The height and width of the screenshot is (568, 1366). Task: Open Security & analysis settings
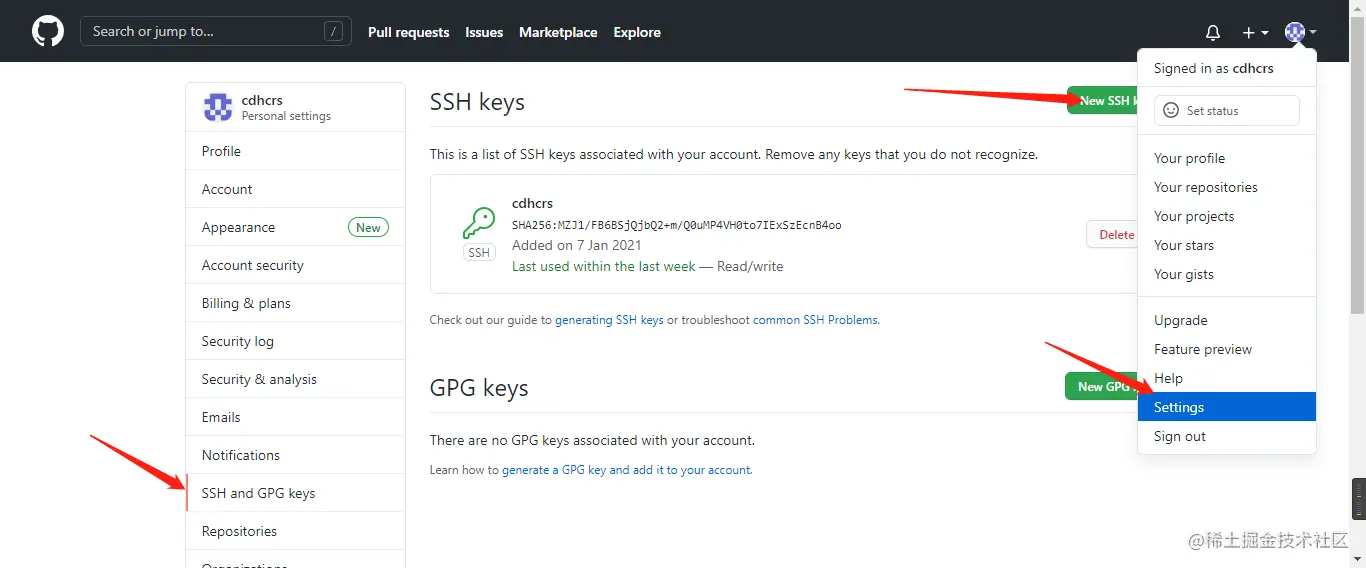pos(295,379)
